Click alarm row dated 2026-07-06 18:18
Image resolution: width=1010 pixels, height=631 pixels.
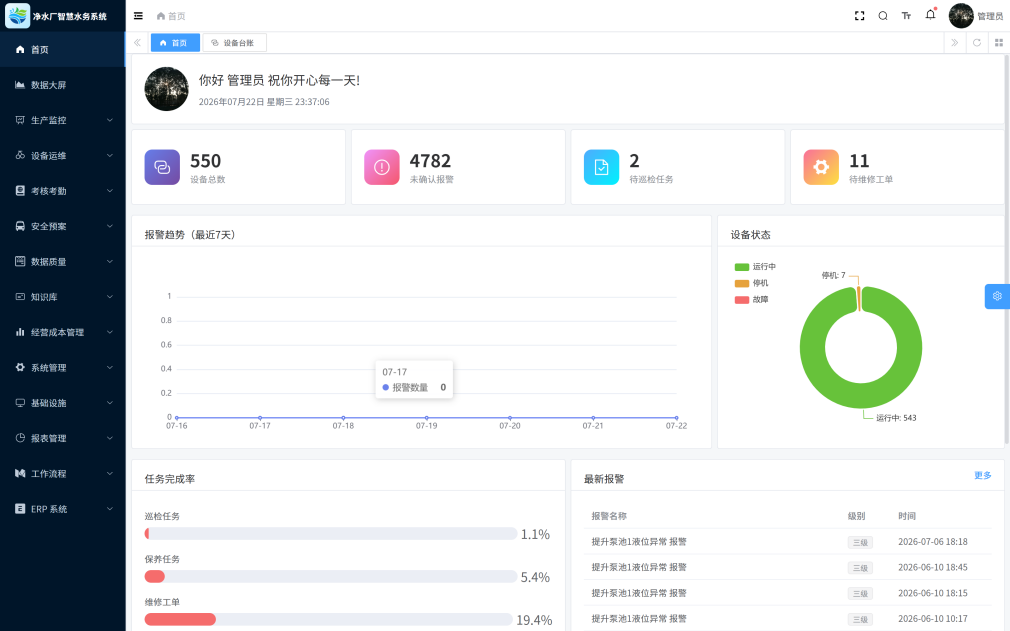click(x=787, y=542)
